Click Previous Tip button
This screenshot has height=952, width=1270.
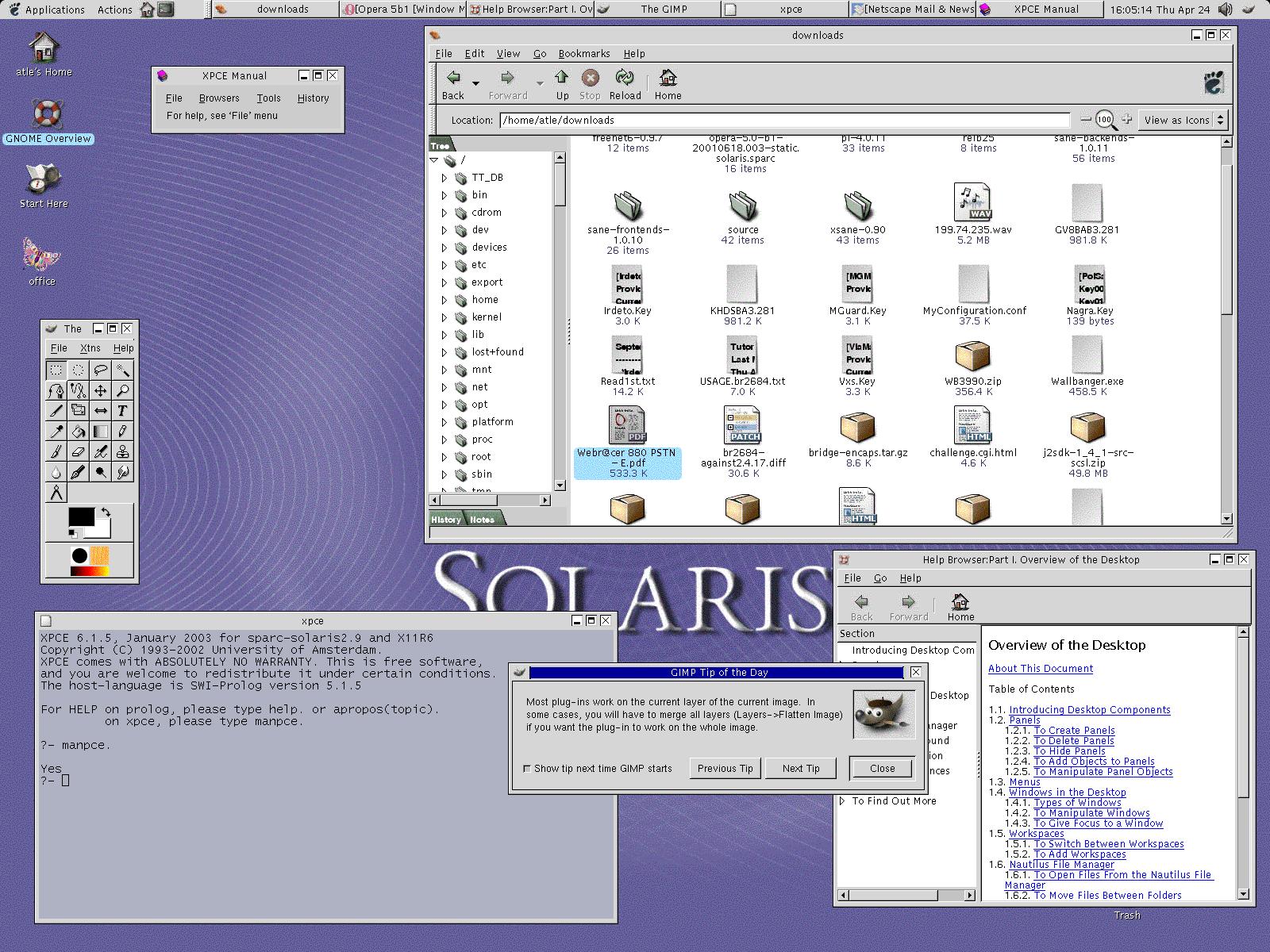click(x=725, y=769)
